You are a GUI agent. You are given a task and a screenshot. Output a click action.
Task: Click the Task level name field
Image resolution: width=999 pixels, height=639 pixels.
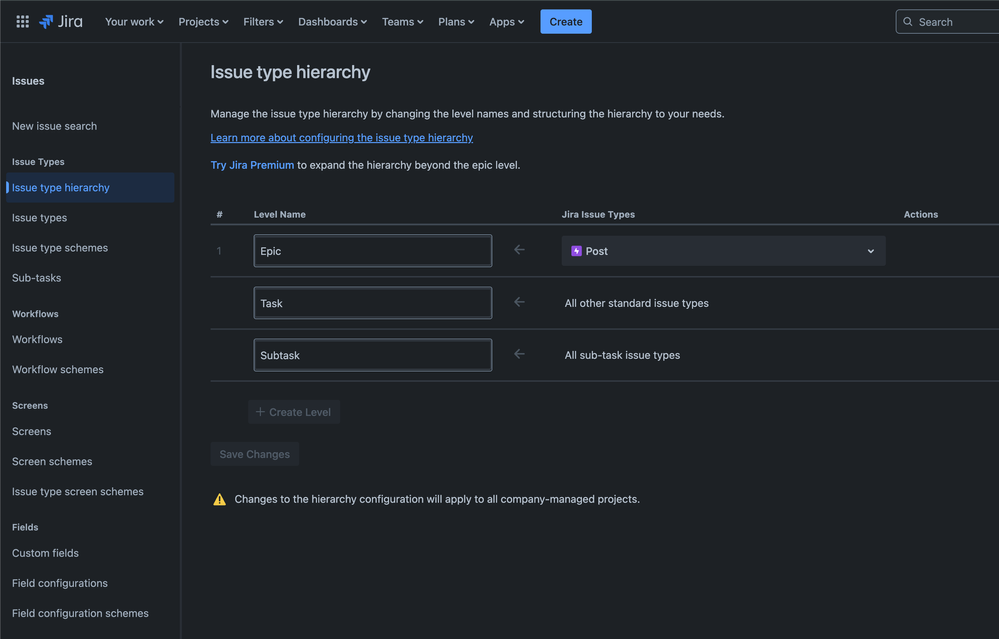[x=373, y=303]
